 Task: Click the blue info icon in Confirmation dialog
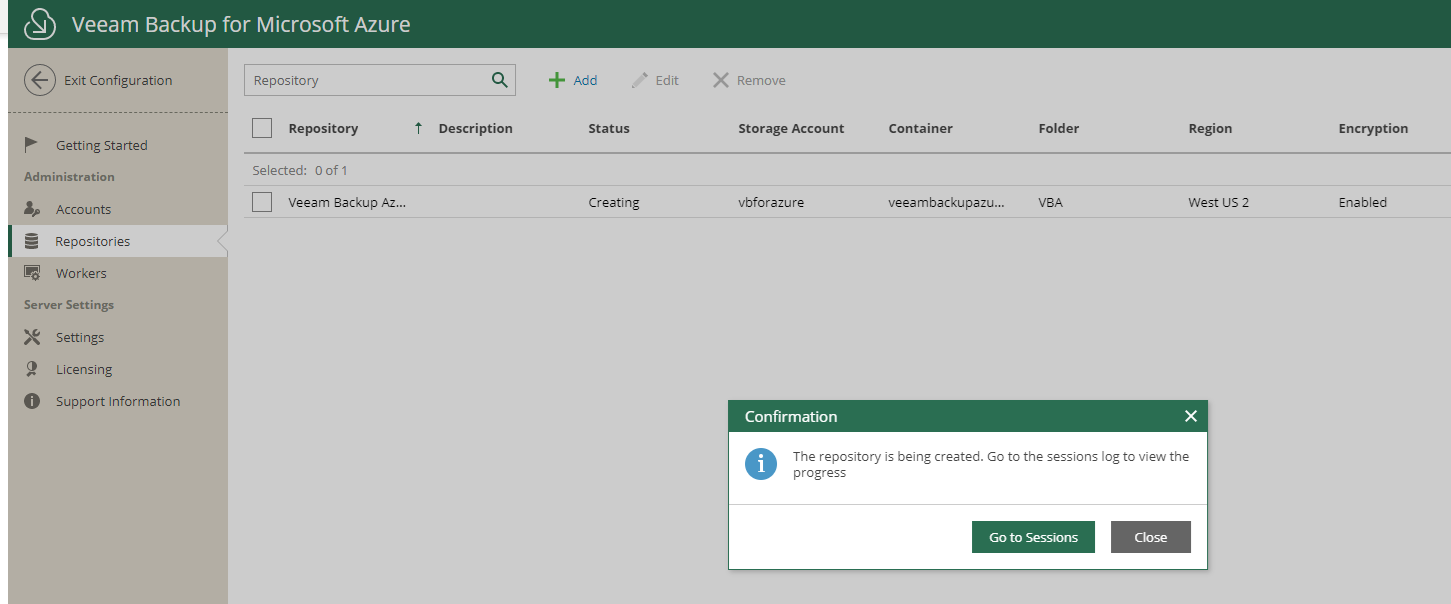(x=761, y=464)
